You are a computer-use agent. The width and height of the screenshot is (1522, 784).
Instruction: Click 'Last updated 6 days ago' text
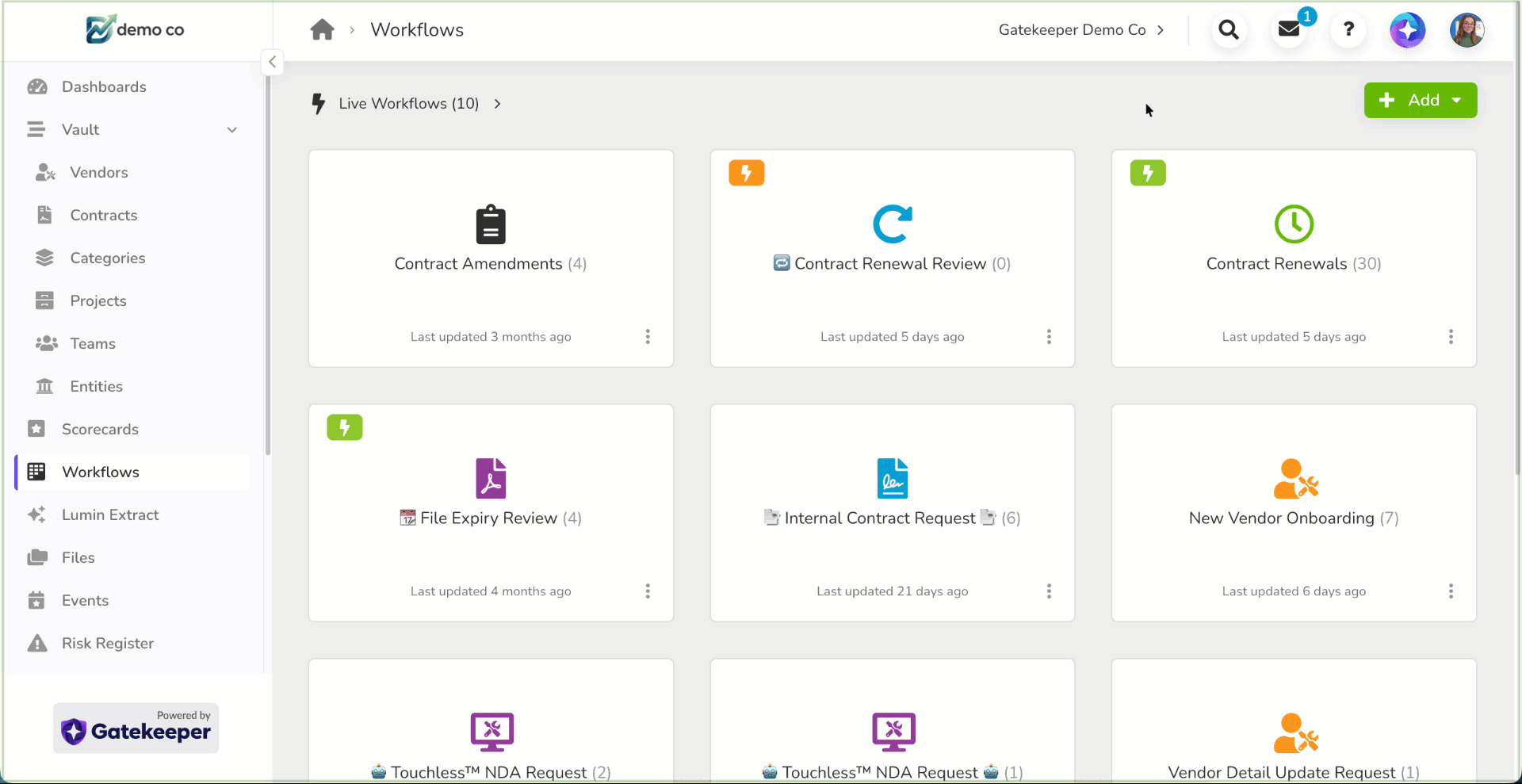tap(1294, 591)
